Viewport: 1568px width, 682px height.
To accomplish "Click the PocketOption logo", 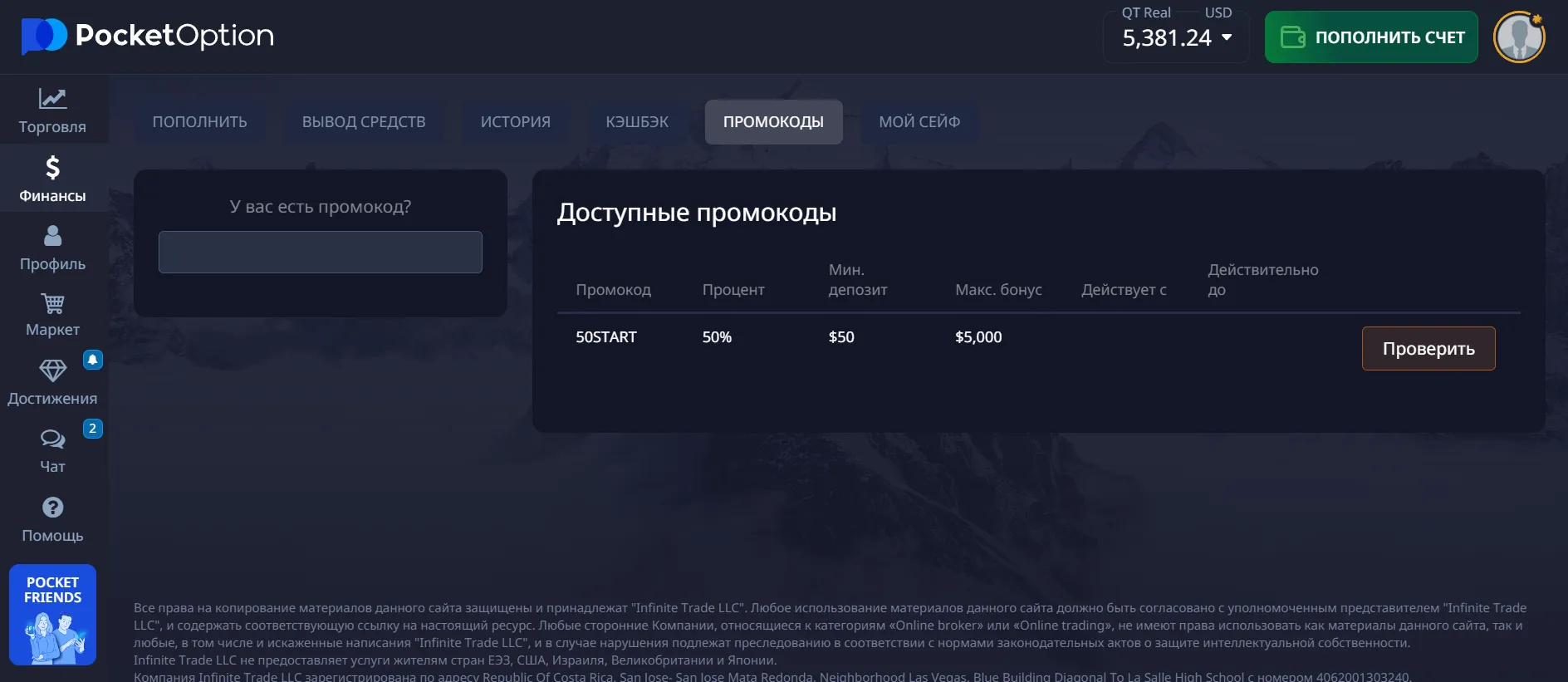I will click(x=148, y=36).
